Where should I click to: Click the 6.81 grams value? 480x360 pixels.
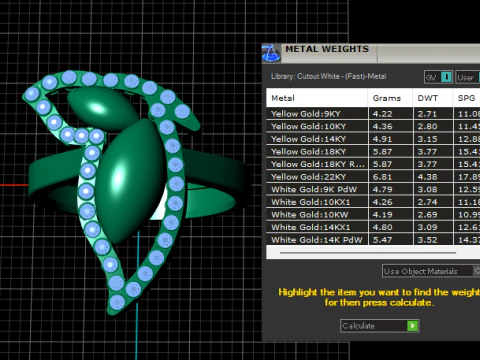(x=382, y=177)
